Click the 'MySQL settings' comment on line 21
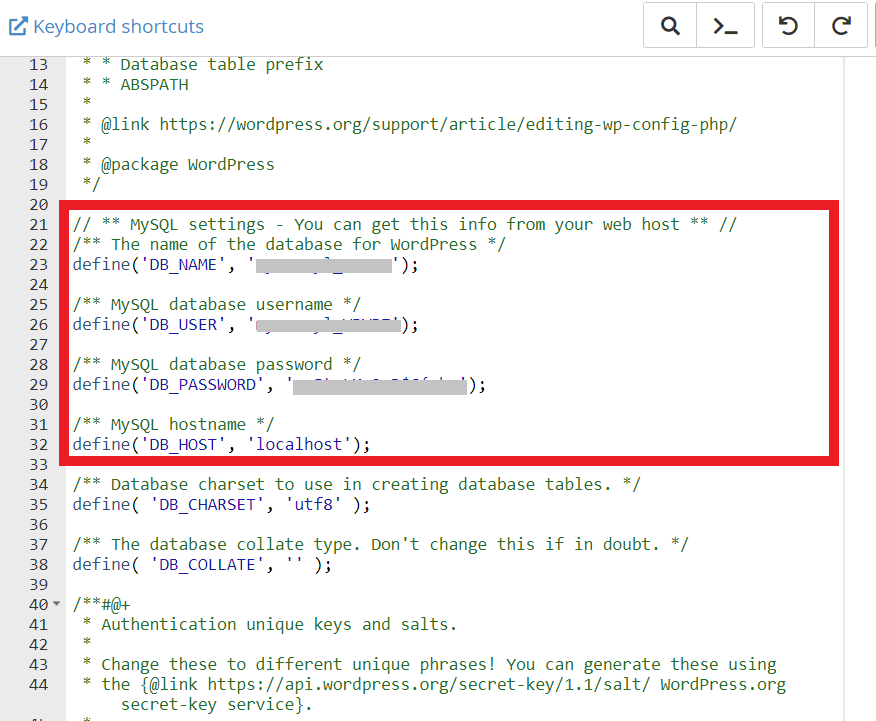The width and height of the screenshot is (876, 721). click(404, 225)
